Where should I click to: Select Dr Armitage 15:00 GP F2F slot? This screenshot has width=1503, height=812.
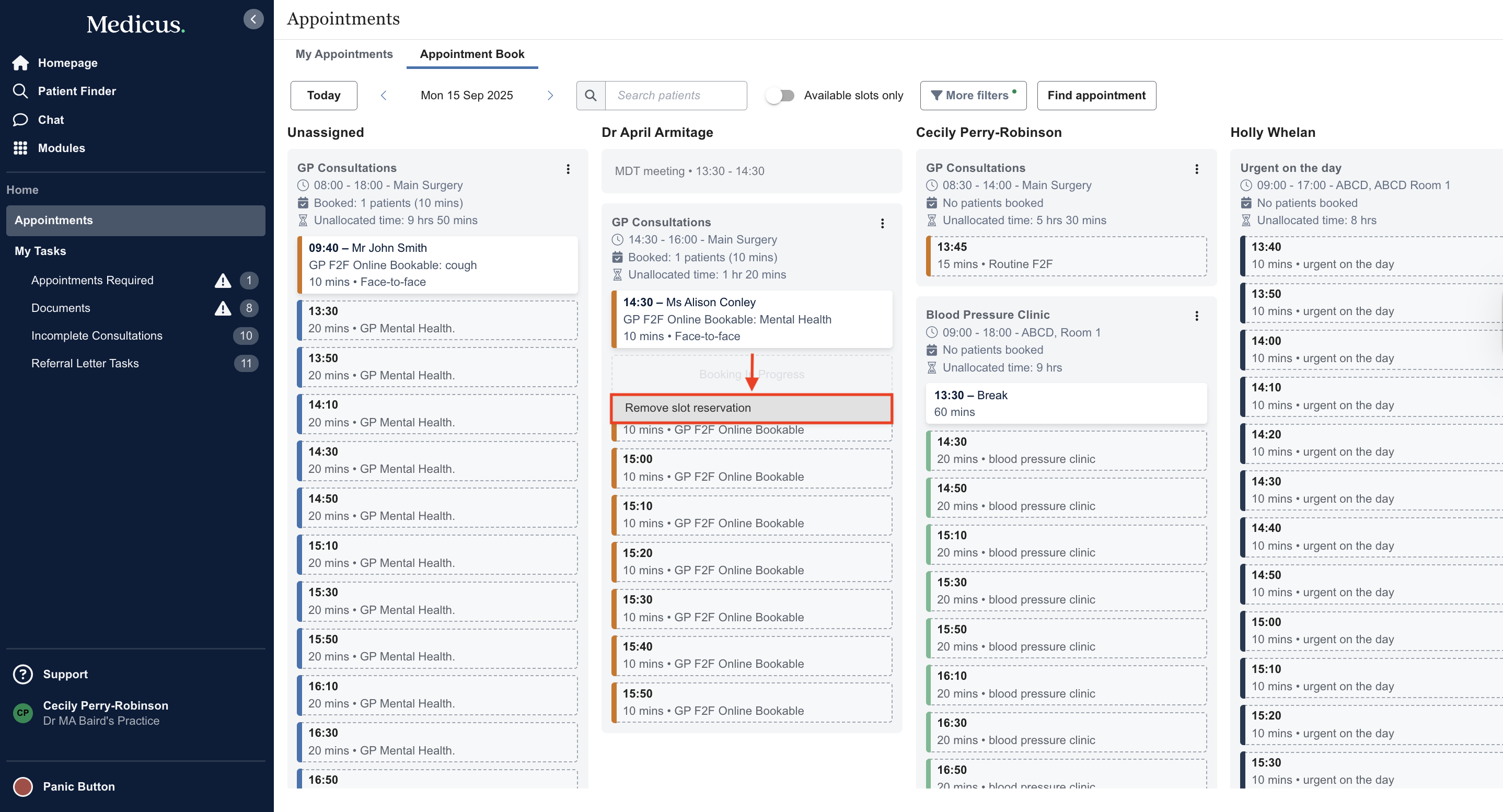751,468
